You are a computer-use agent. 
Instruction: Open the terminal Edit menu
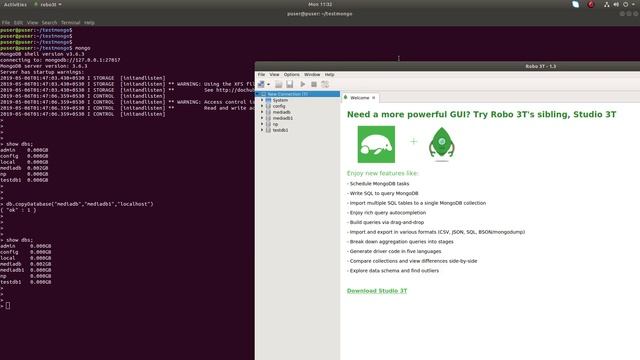(x=18, y=23)
